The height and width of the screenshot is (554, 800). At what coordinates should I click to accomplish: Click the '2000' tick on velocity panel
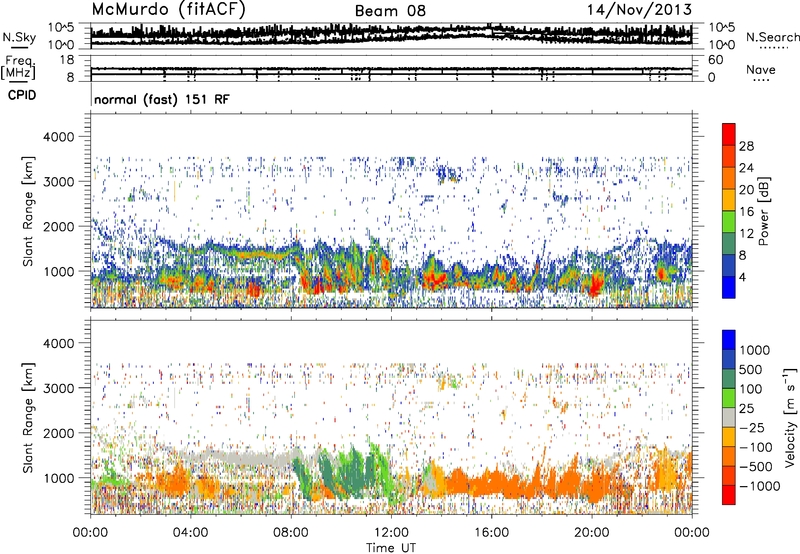(x=59, y=433)
